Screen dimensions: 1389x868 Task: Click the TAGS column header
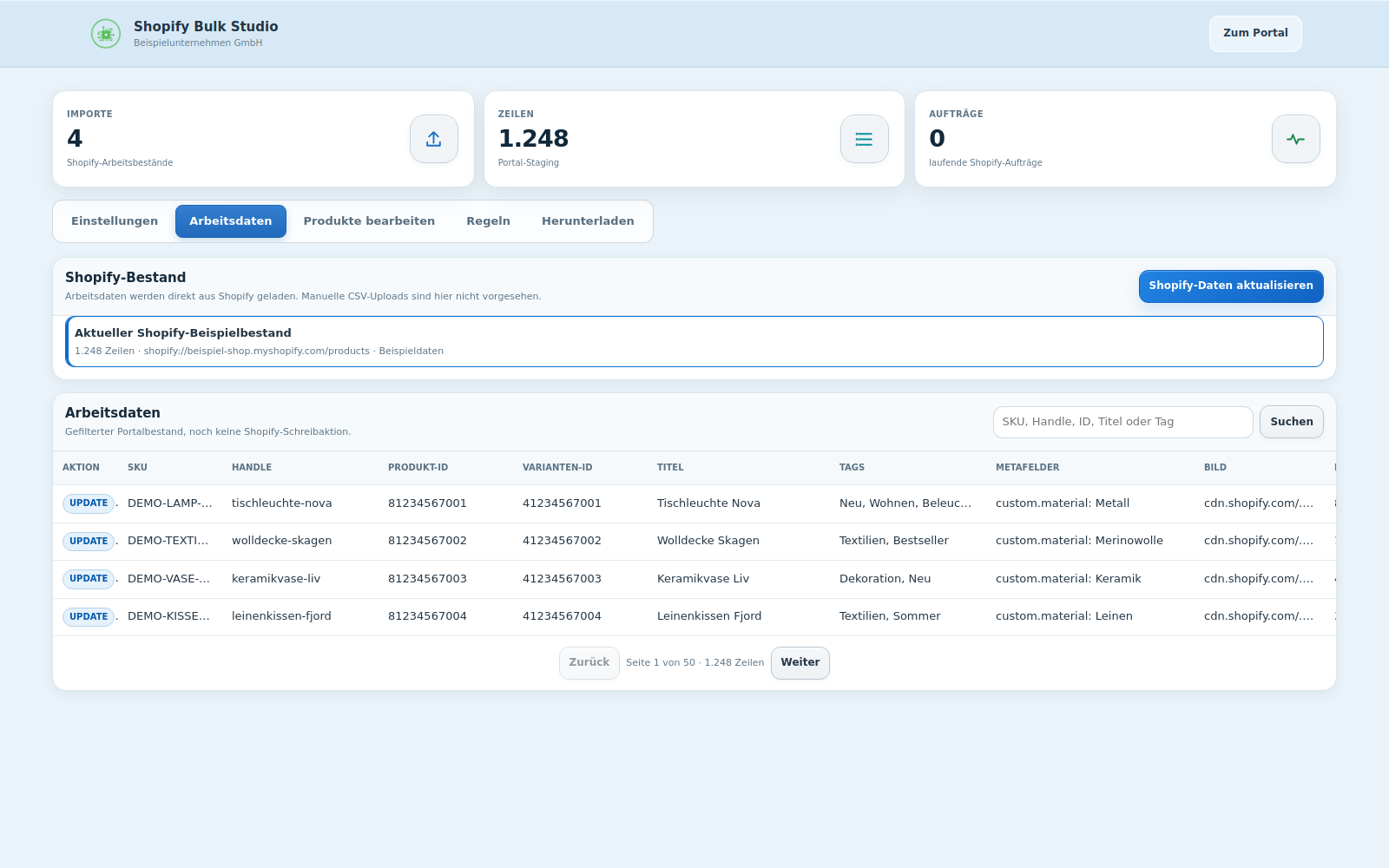pyautogui.click(x=852, y=467)
